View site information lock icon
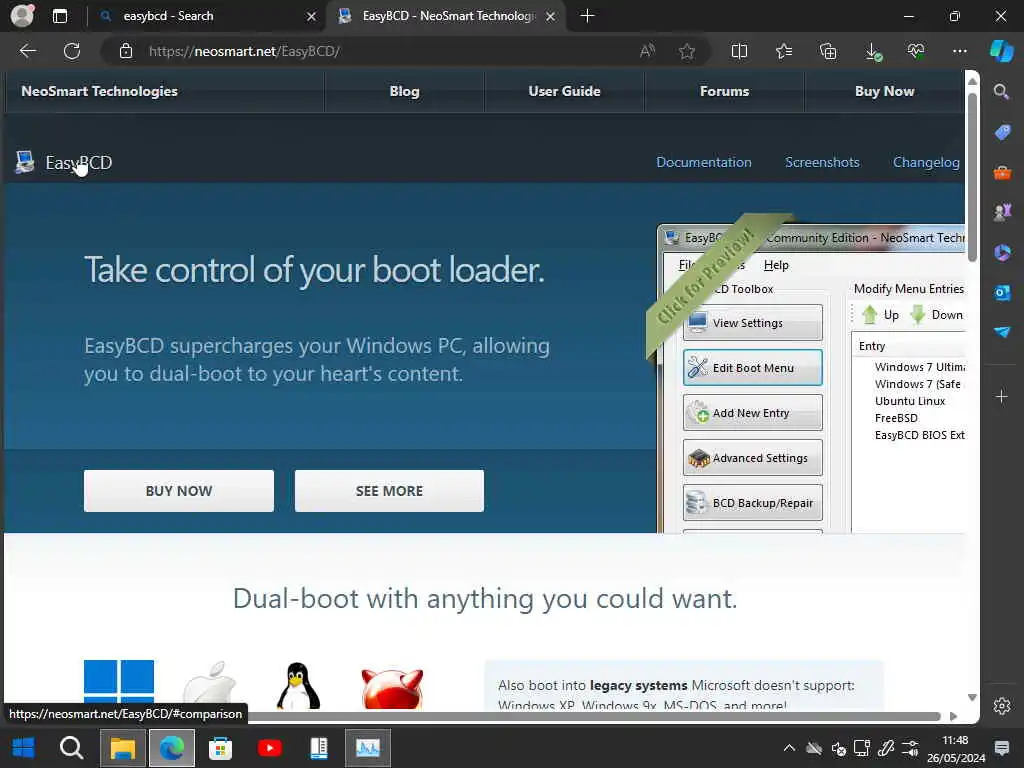Screen dimensions: 1024x768 coord(125,51)
